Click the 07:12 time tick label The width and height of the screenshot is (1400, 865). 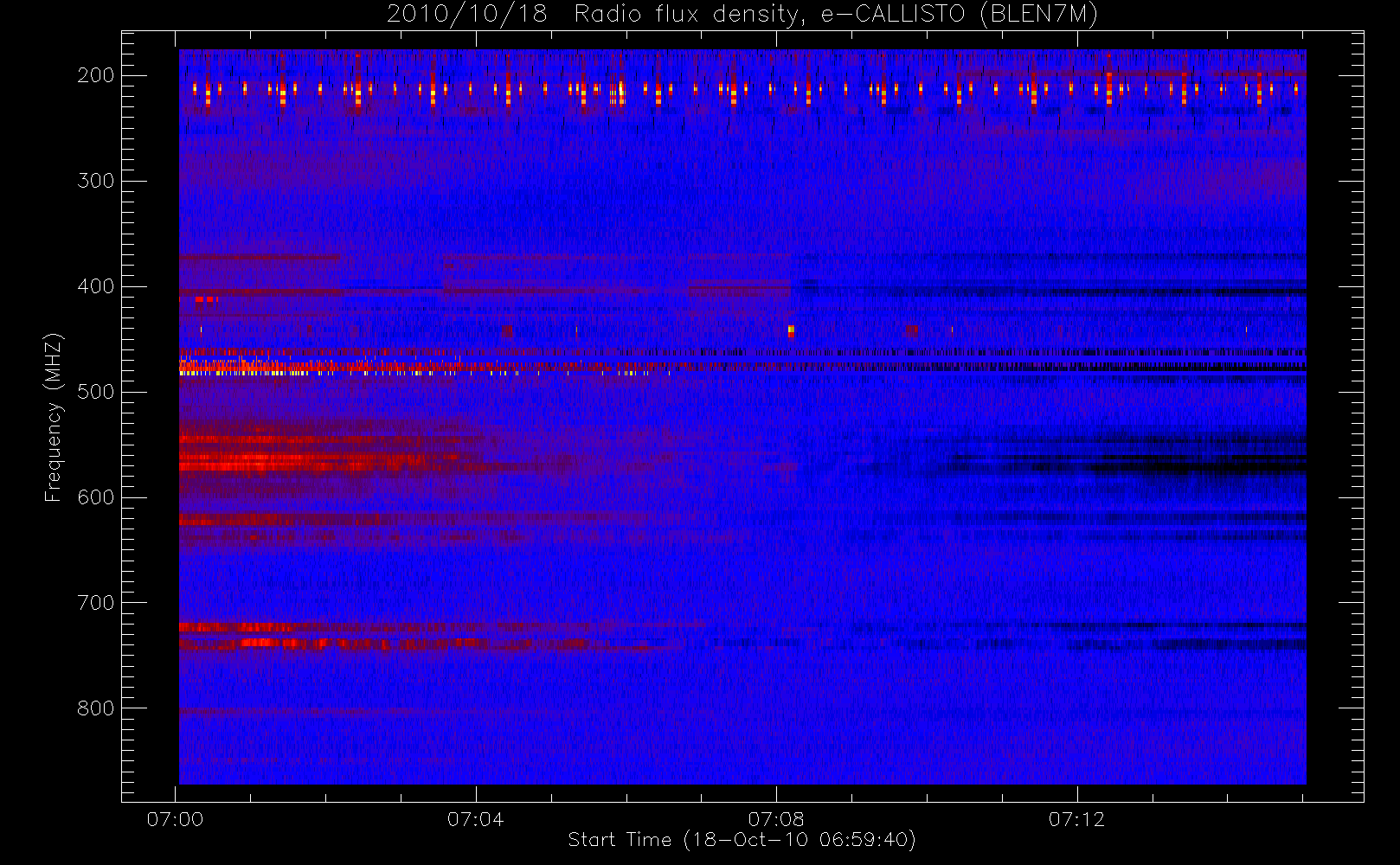[x=1076, y=819]
